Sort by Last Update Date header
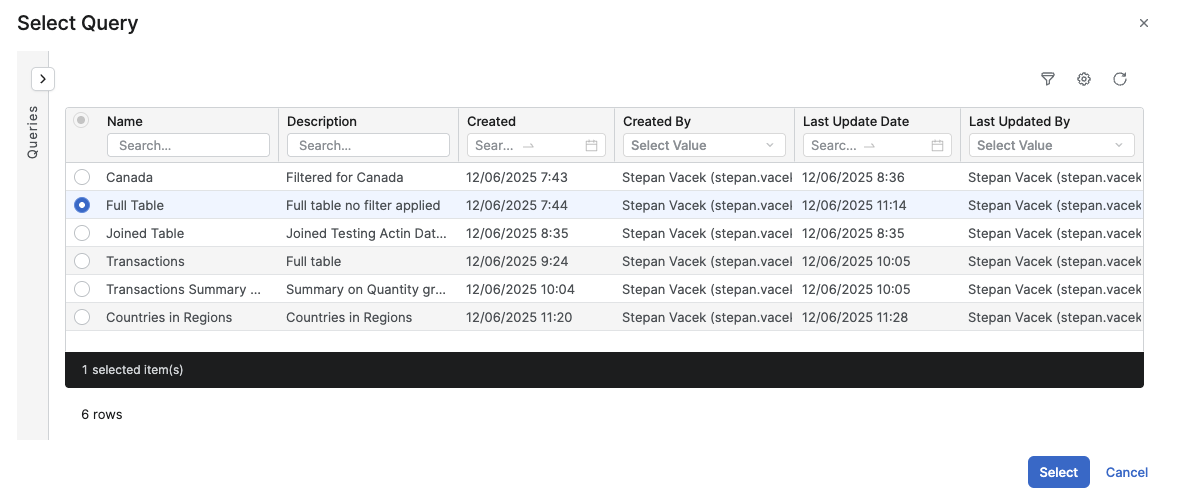The height and width of the screenshot is (498, 1177). tap(856, 121)
